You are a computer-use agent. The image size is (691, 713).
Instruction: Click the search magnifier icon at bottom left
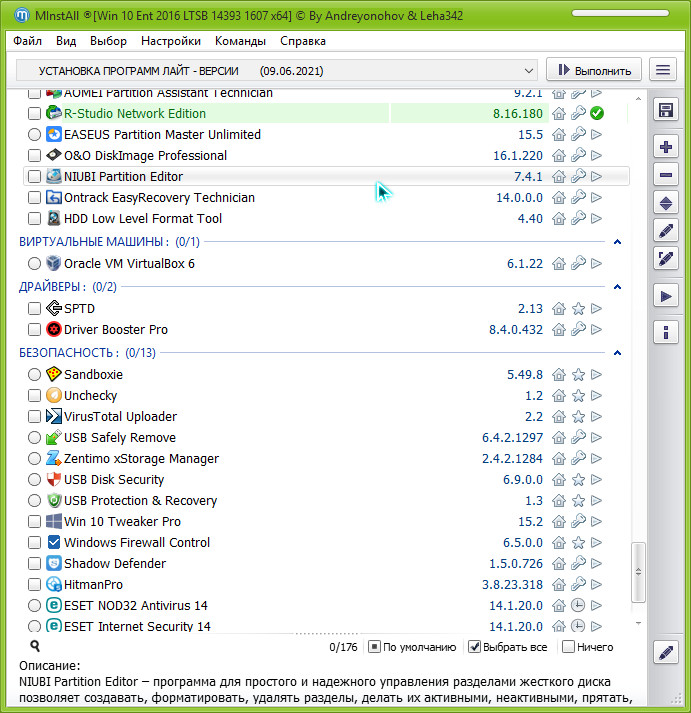pos(35,647)
